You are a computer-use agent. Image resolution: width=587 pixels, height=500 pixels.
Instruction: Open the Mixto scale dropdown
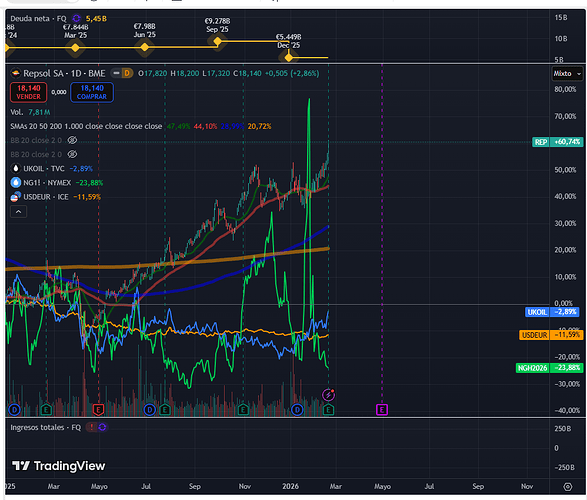568,74
